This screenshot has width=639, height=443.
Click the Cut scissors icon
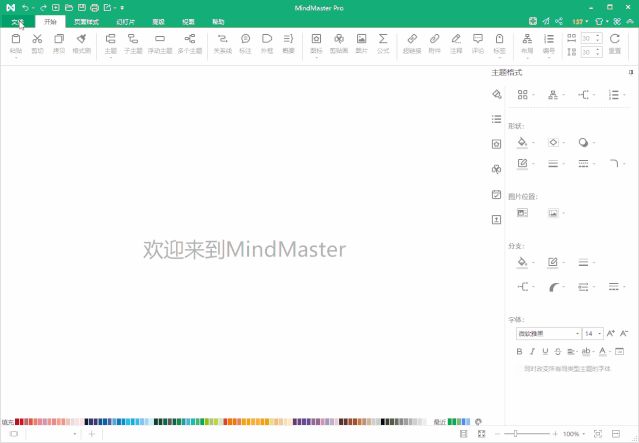pyautogui.click(x=37, y=44)
